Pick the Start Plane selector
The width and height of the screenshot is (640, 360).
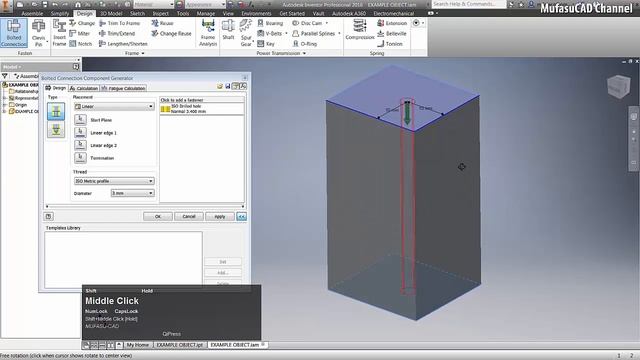coord(80,120)
